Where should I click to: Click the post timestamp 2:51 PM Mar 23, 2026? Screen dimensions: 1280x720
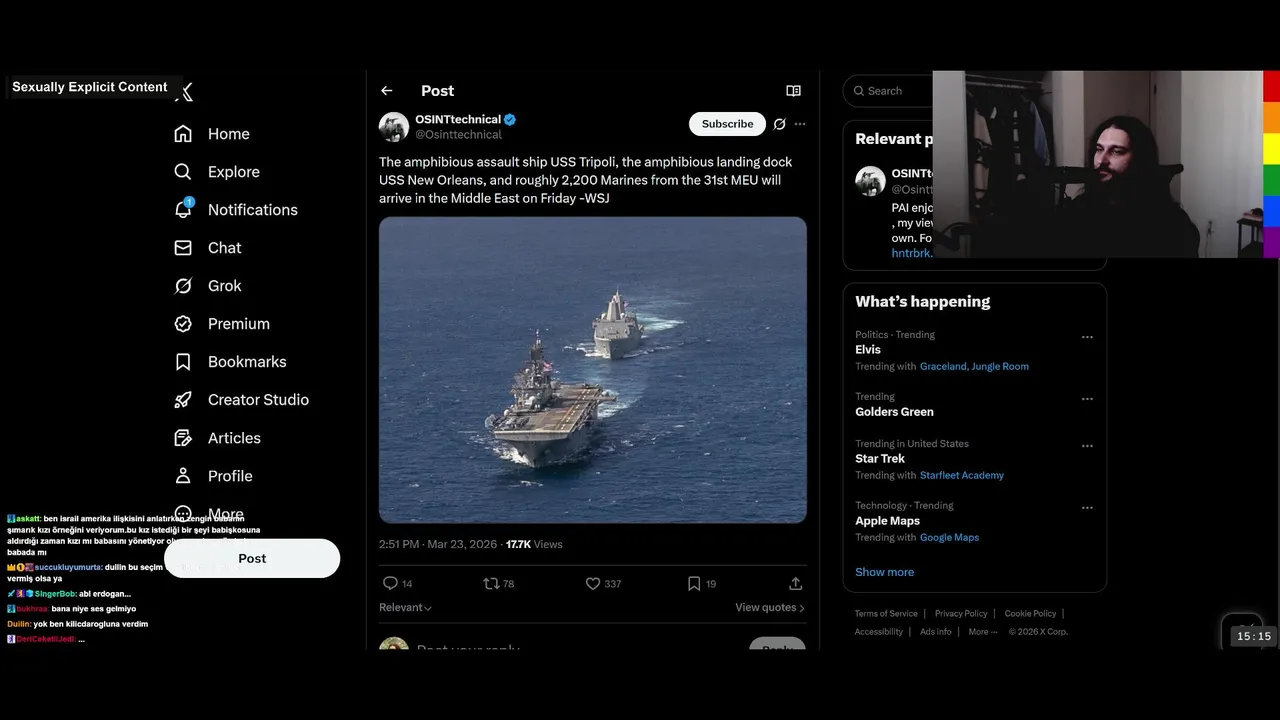pos(438,544)
